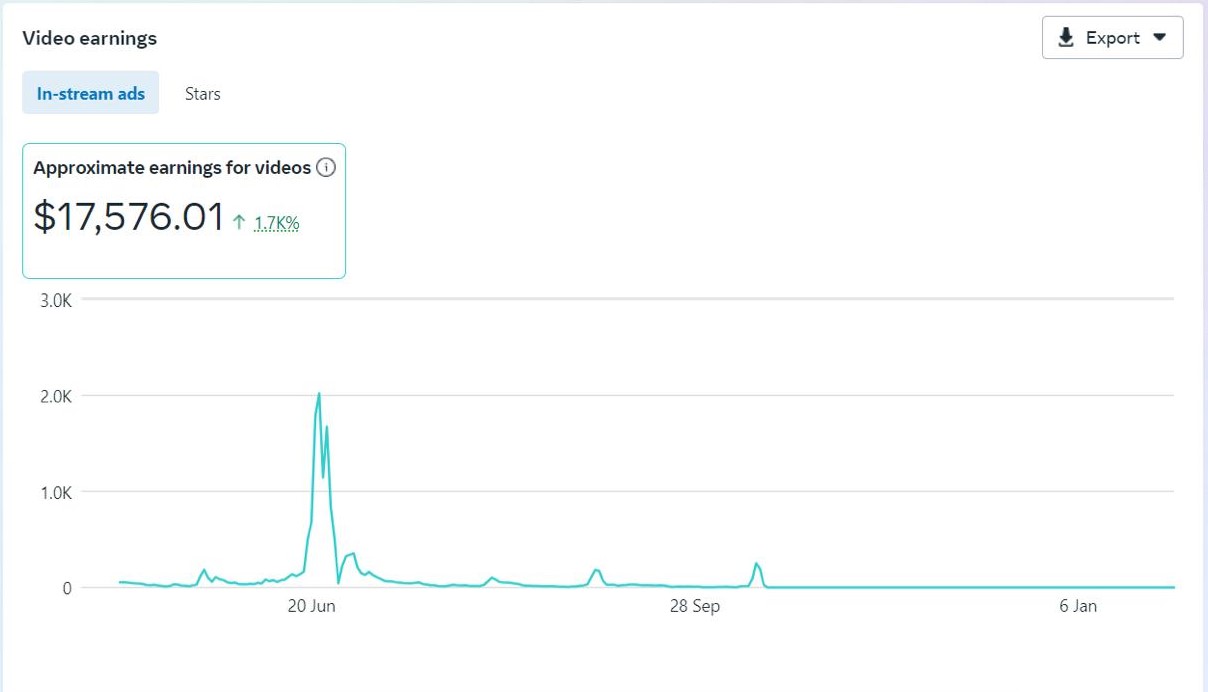Click the 0 y-axis baseline label
This screenshot has height=692, width=1208.
[67, 588]
